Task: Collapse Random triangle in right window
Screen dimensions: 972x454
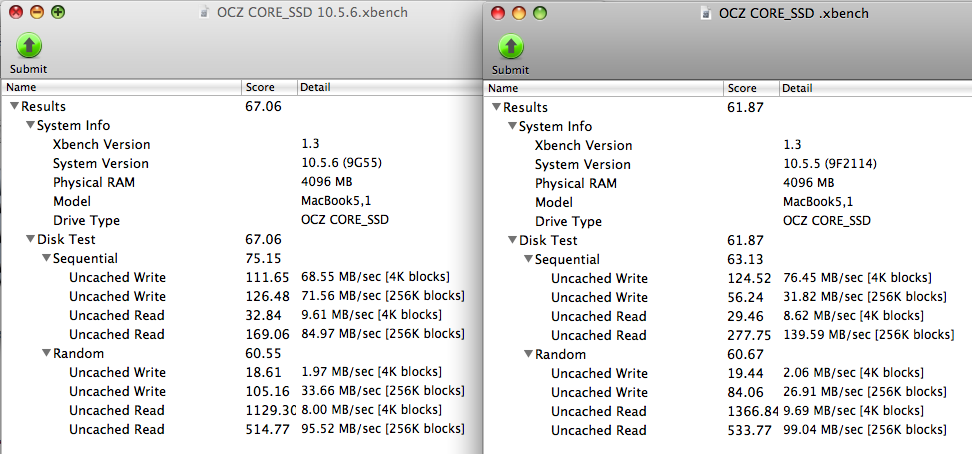Action: (x=528, y=355)
